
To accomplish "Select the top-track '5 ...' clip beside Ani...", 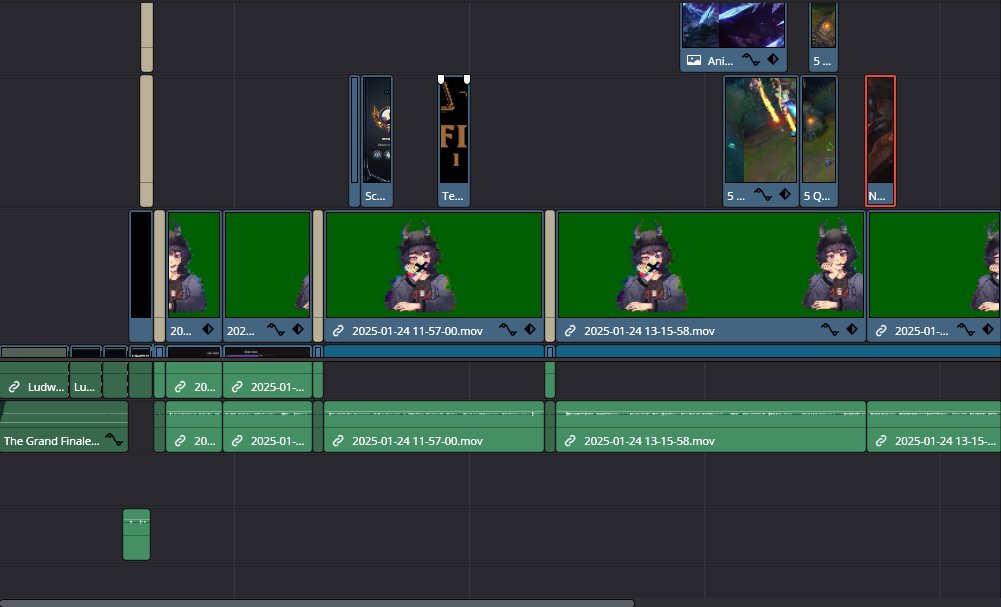I will [823, 36].
